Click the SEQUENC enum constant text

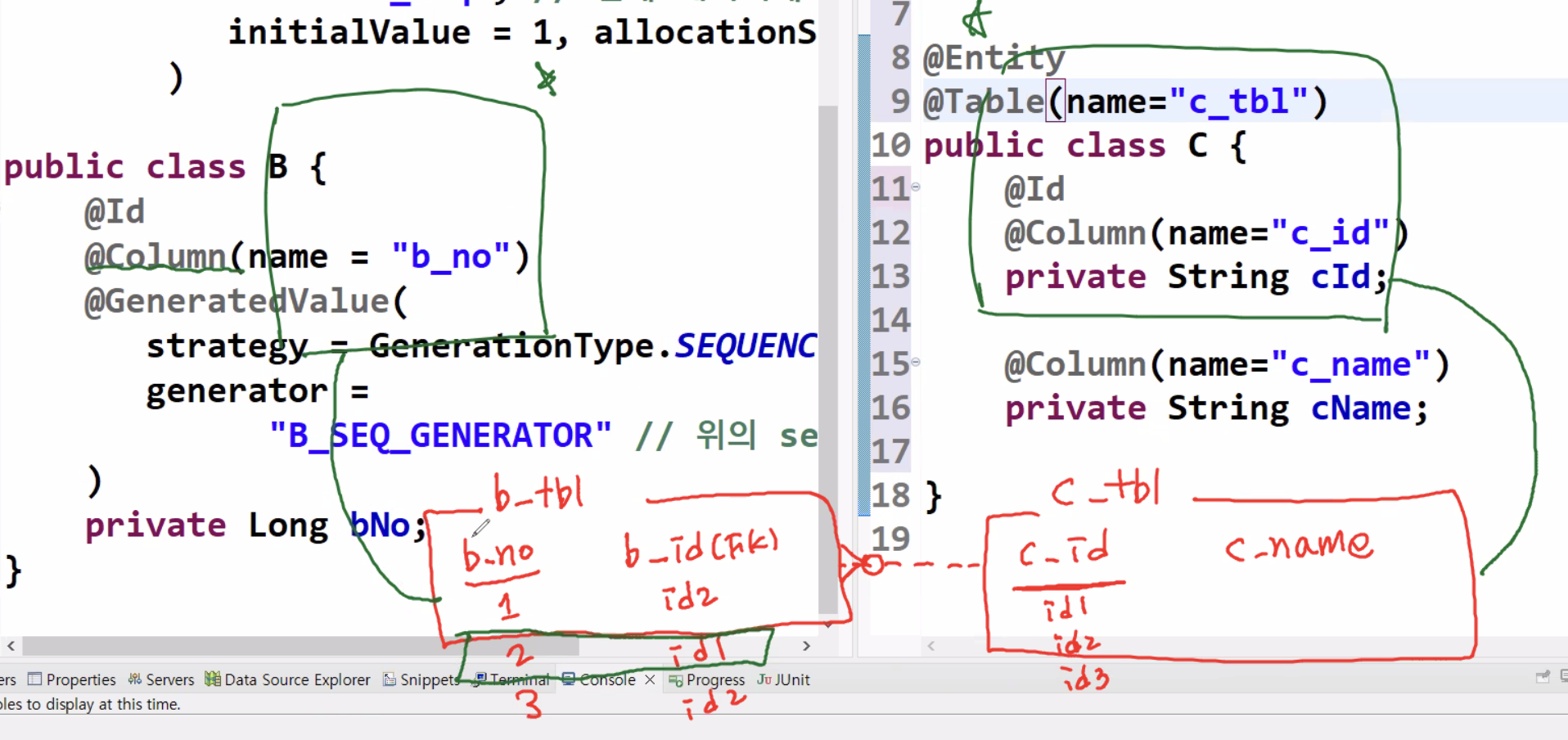[x=746, y=346]
